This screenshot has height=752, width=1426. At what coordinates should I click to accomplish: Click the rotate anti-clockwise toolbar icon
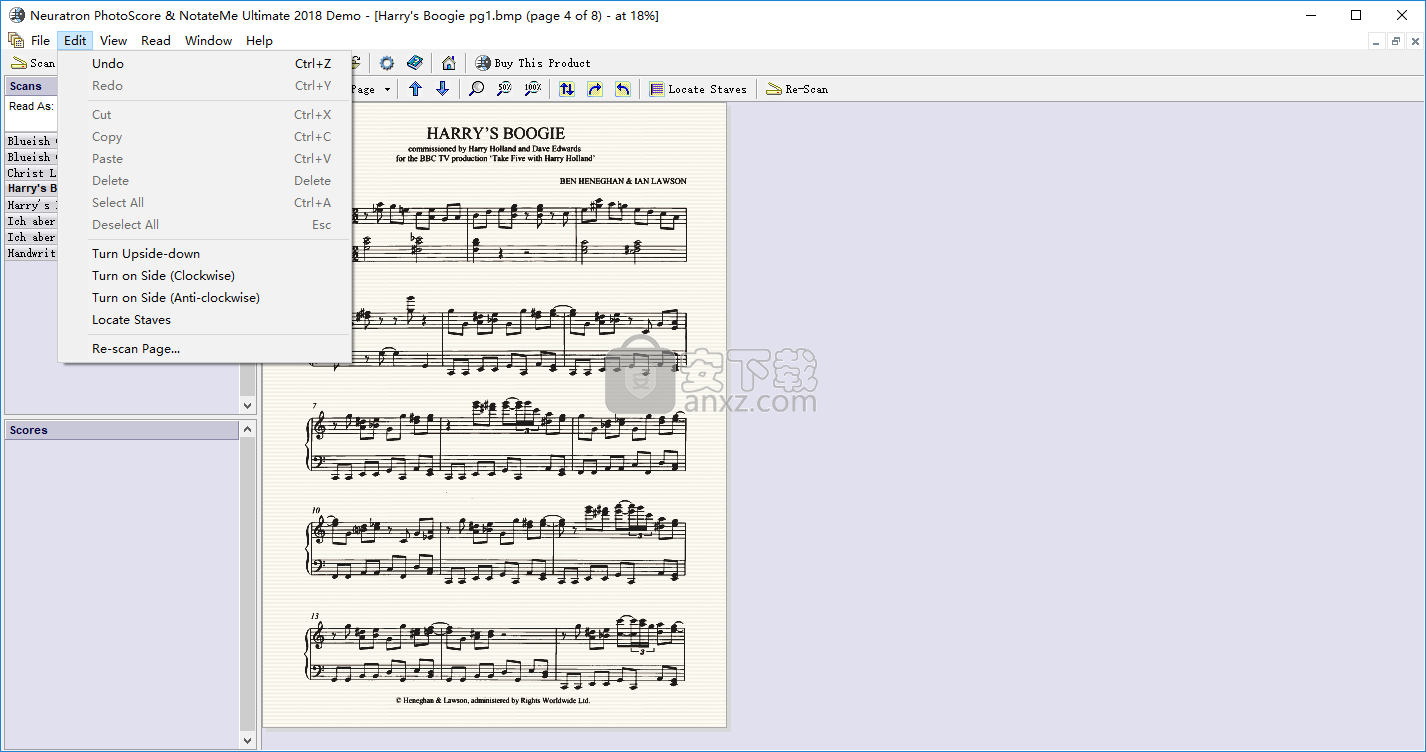(x=622, y=89)
